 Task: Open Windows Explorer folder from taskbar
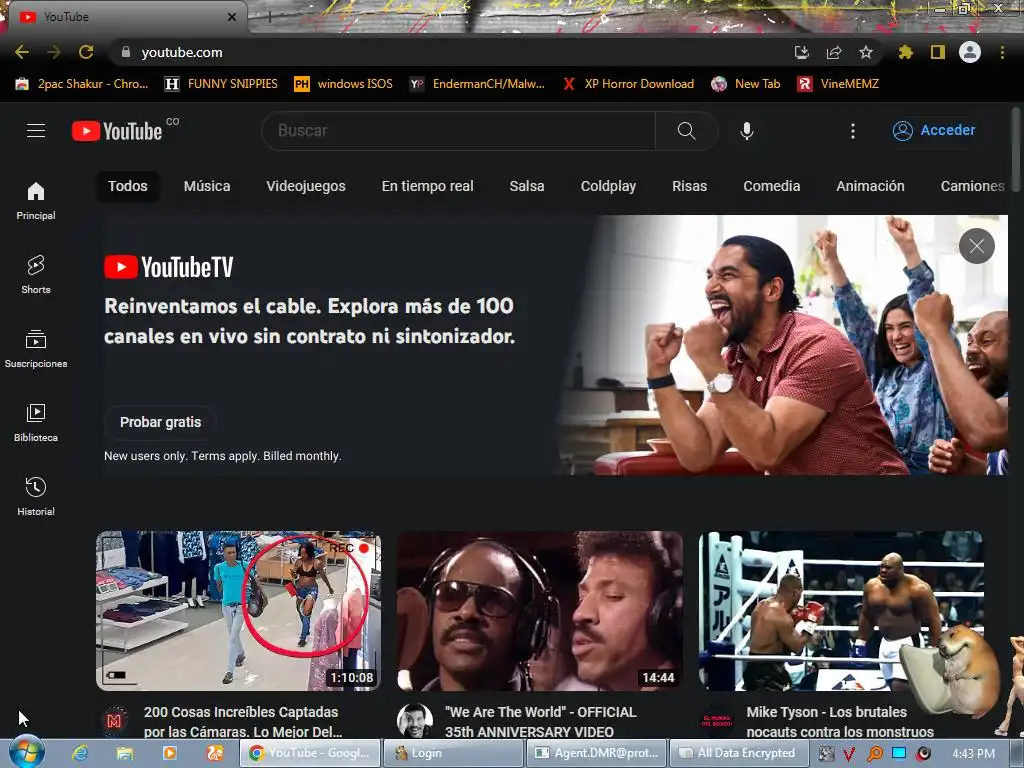[125, 753]
